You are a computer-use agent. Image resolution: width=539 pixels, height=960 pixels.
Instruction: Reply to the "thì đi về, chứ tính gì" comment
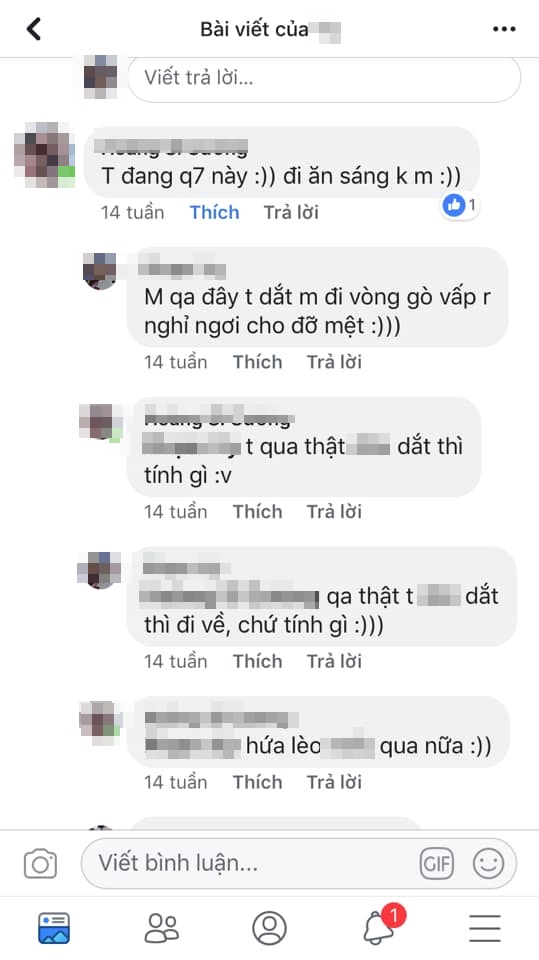(334, 661)
